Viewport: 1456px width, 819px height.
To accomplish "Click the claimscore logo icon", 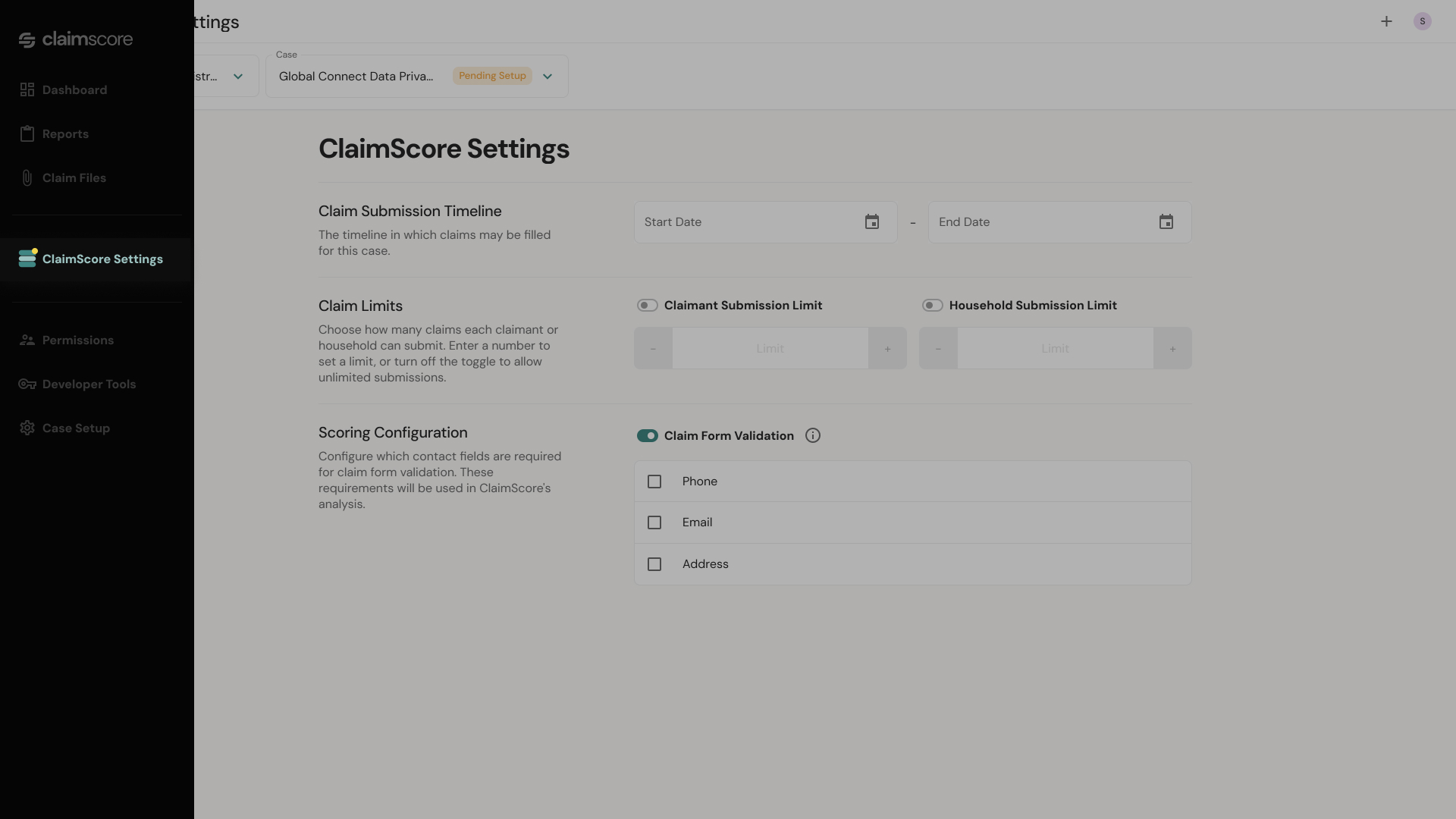I will [x=27, y=40].
